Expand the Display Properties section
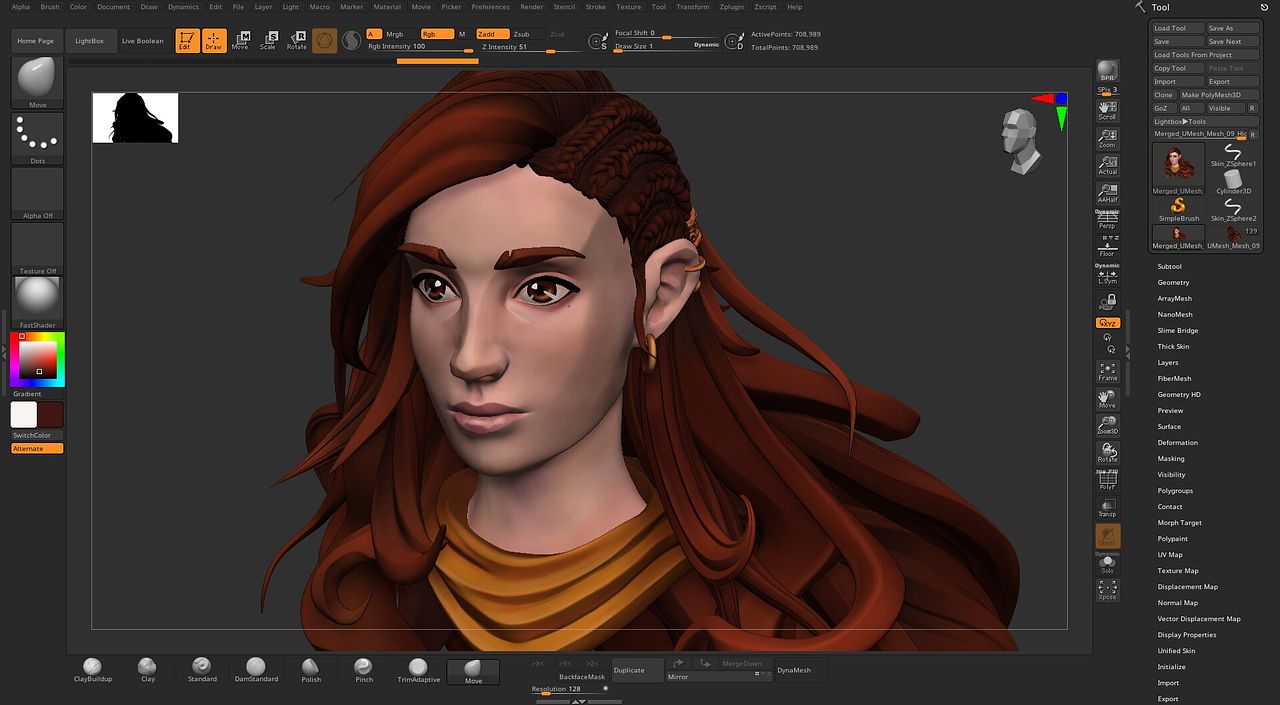This screenshot has height=705, width=1280. point(1187,634)
